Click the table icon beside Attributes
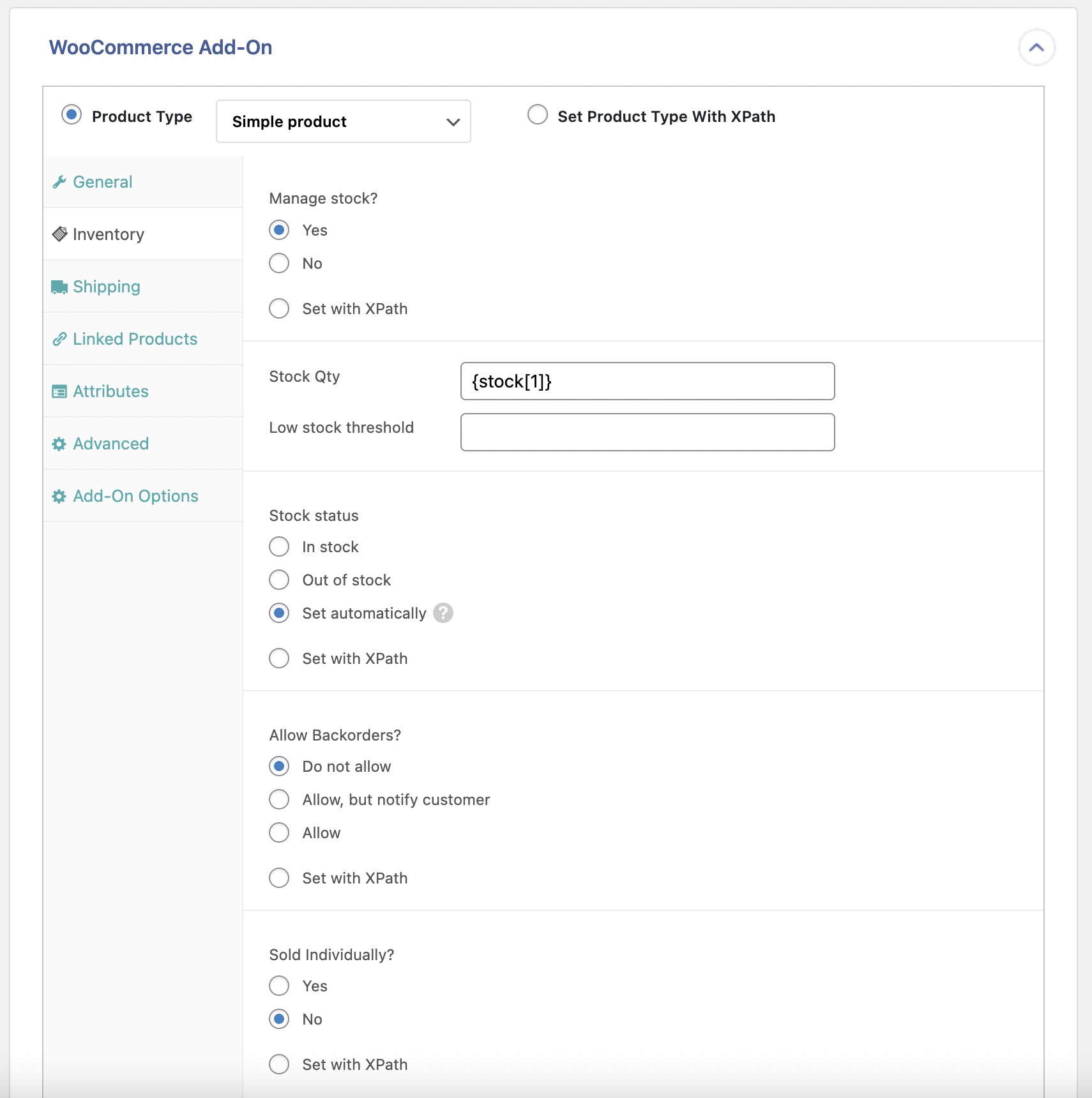The height and width of the screenshot is (1098, 1092). click(x=59, y=391)
